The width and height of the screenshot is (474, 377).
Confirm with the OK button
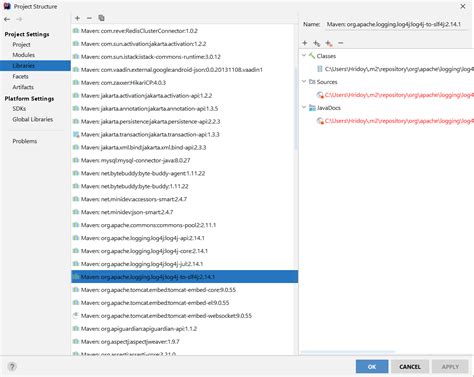tap(372, 367)
